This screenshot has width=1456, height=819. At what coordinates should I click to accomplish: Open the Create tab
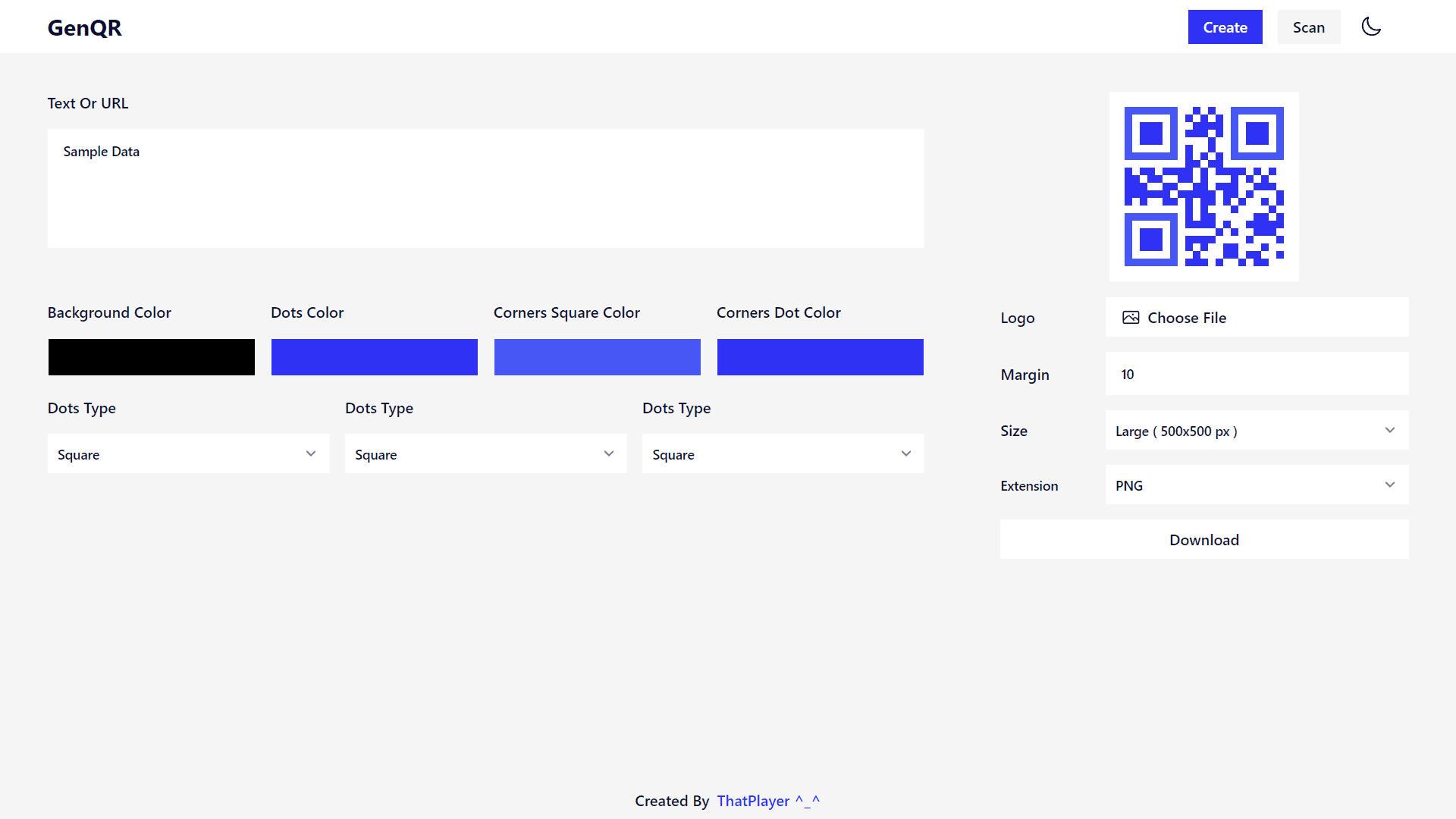pyautogui.click(x=1225, y=27)
